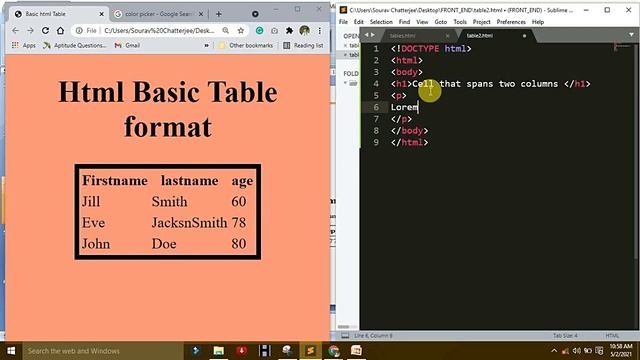Click the volume icon in system tray
640x360 pixels.
pos(576,351)
